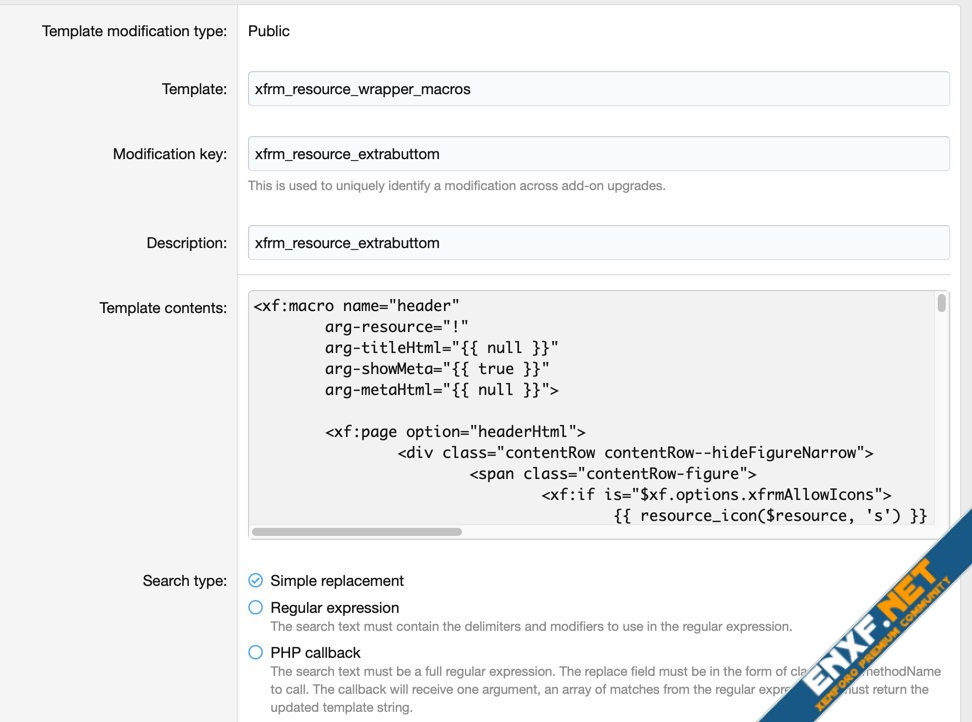Click the Description input field
The height and width of the screenshot is (722, 972).
click(598, 243)
